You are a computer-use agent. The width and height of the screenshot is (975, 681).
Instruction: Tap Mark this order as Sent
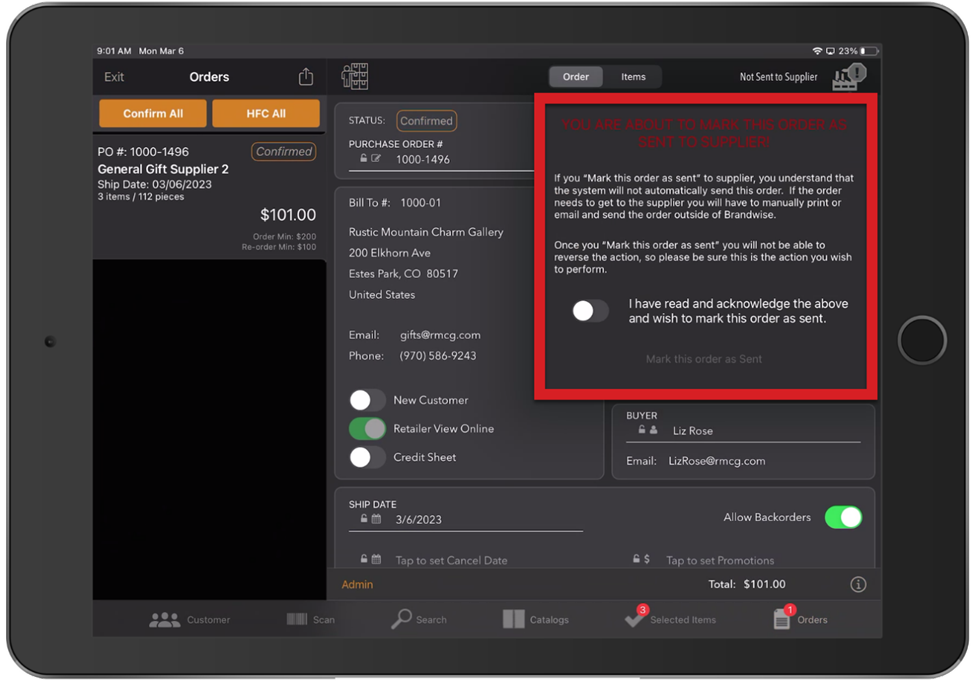703,359
